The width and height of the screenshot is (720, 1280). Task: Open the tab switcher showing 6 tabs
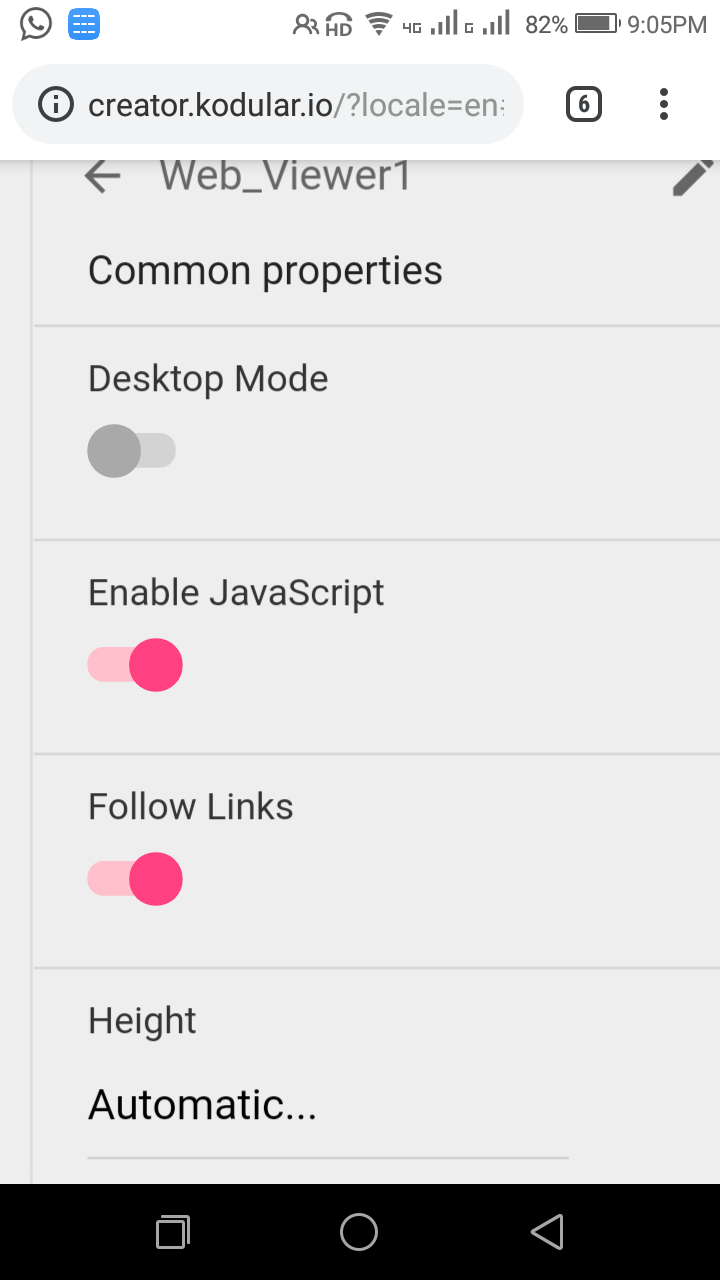(584, 104)
